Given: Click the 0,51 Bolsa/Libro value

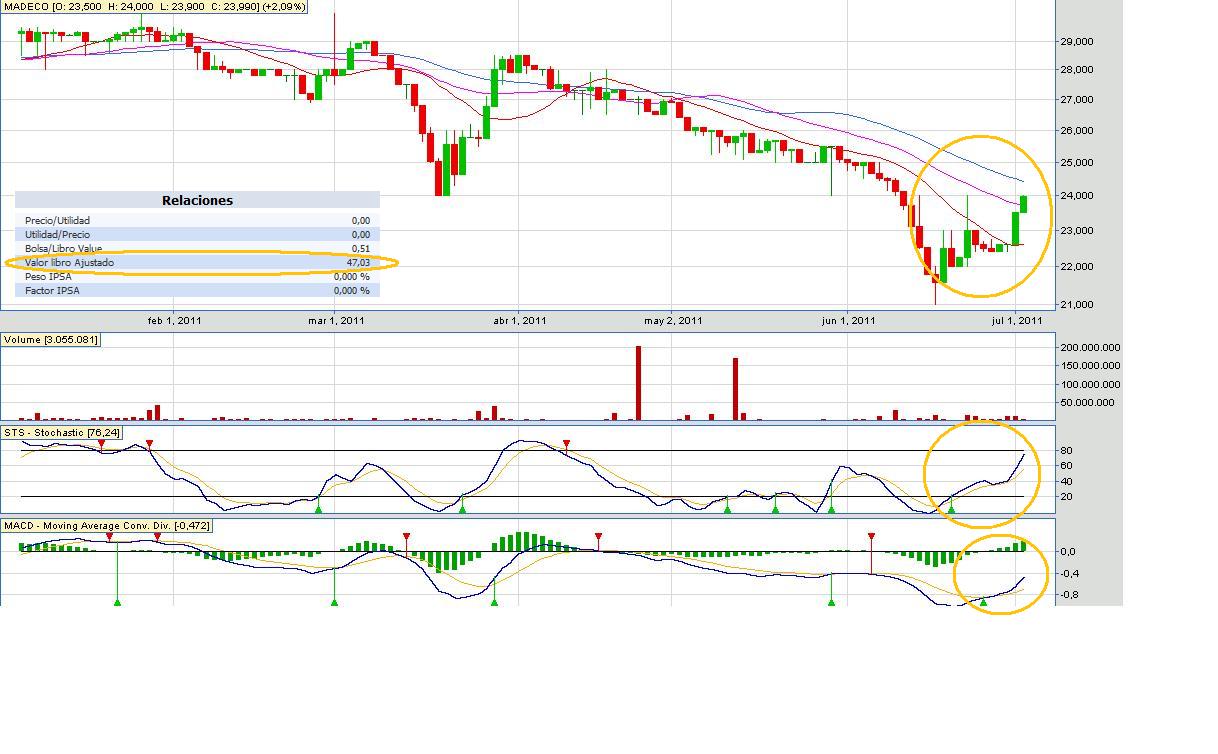Looking at the screenshot, I should click(360, 249).
